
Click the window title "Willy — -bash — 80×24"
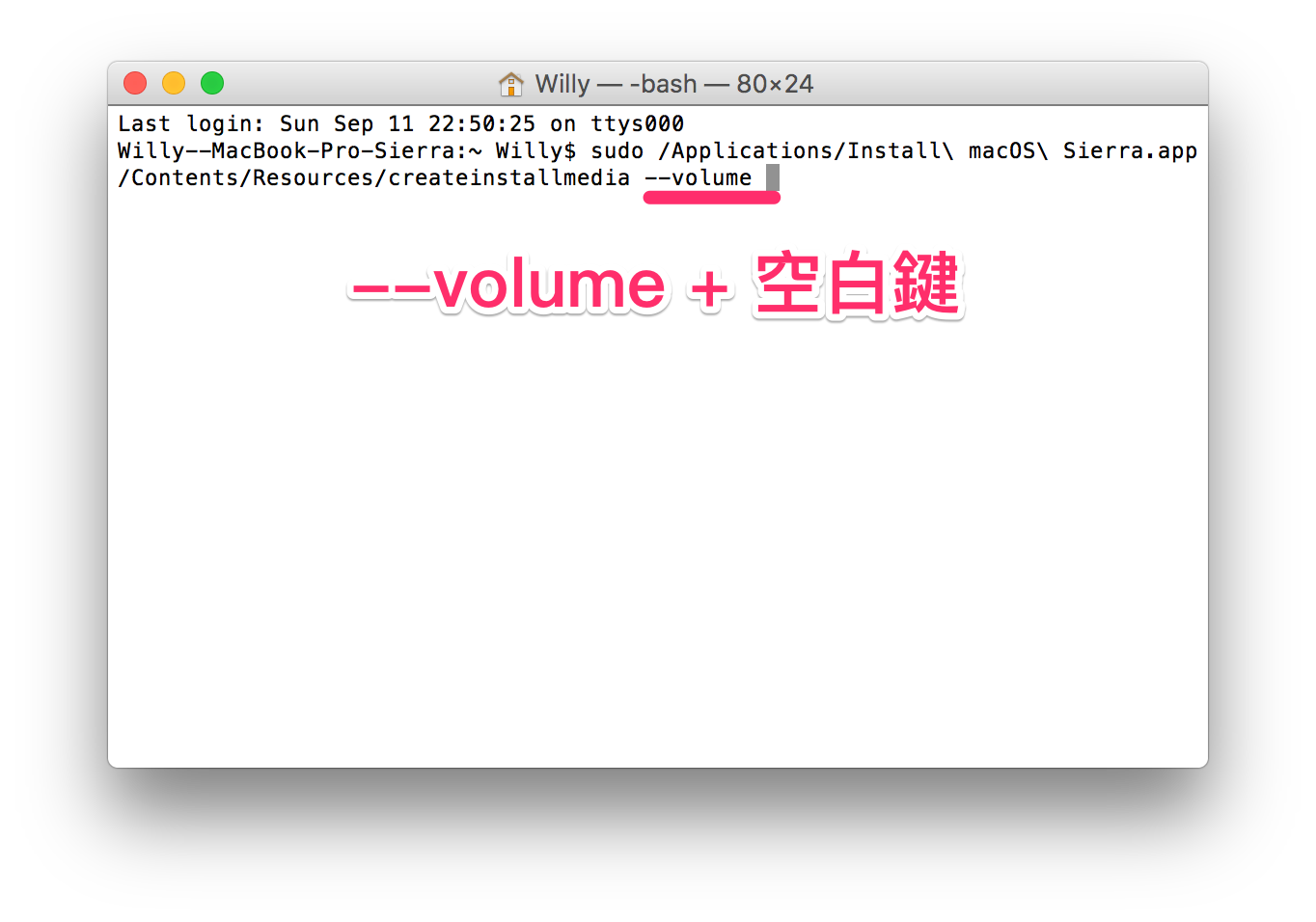tap(674, 84)
